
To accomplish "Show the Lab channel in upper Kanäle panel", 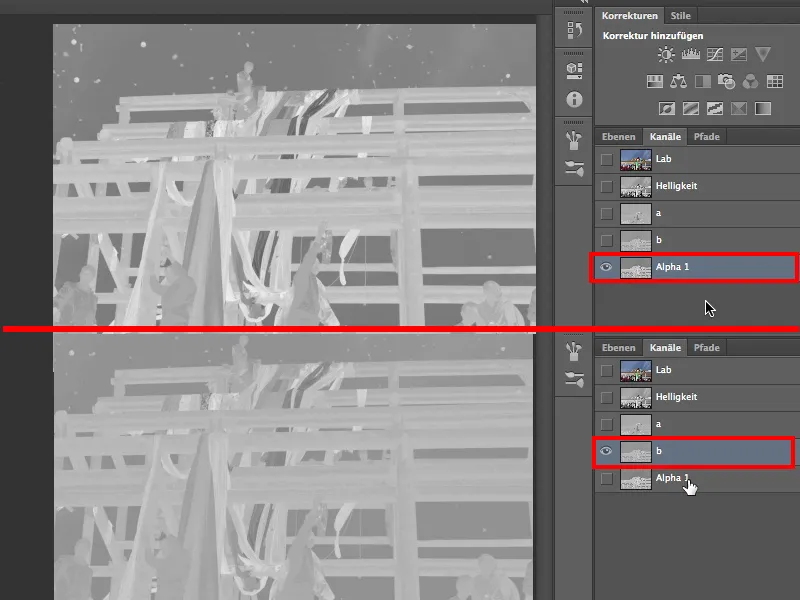I will pos(607,159).
